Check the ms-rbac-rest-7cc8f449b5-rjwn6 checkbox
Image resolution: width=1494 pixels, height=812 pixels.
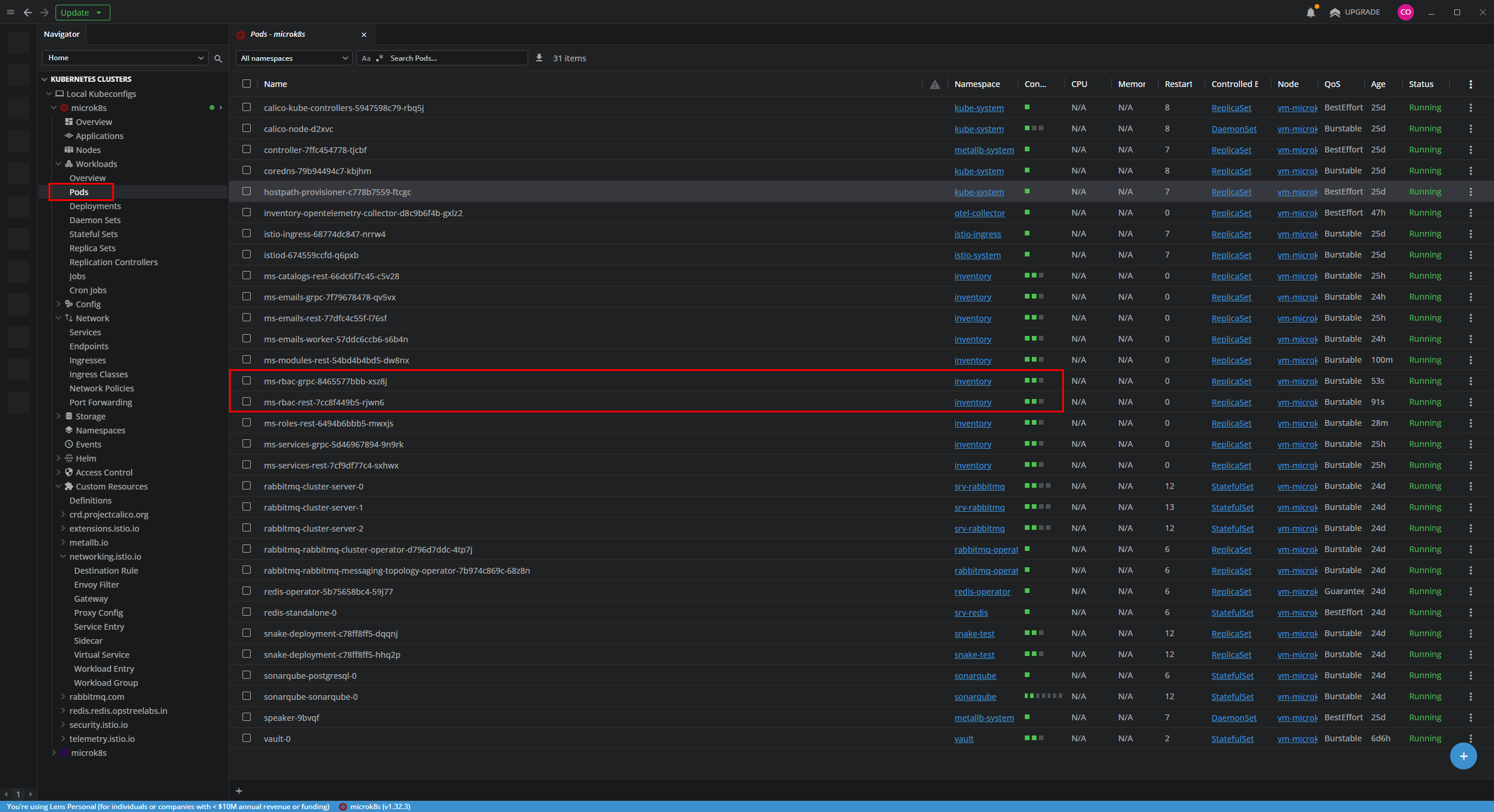[247, 401]
